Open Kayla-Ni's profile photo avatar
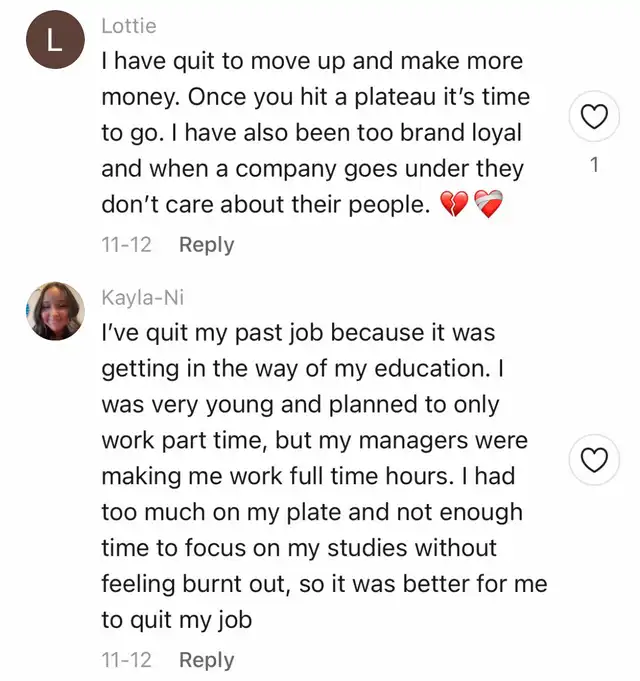 [x=55, y=311]
